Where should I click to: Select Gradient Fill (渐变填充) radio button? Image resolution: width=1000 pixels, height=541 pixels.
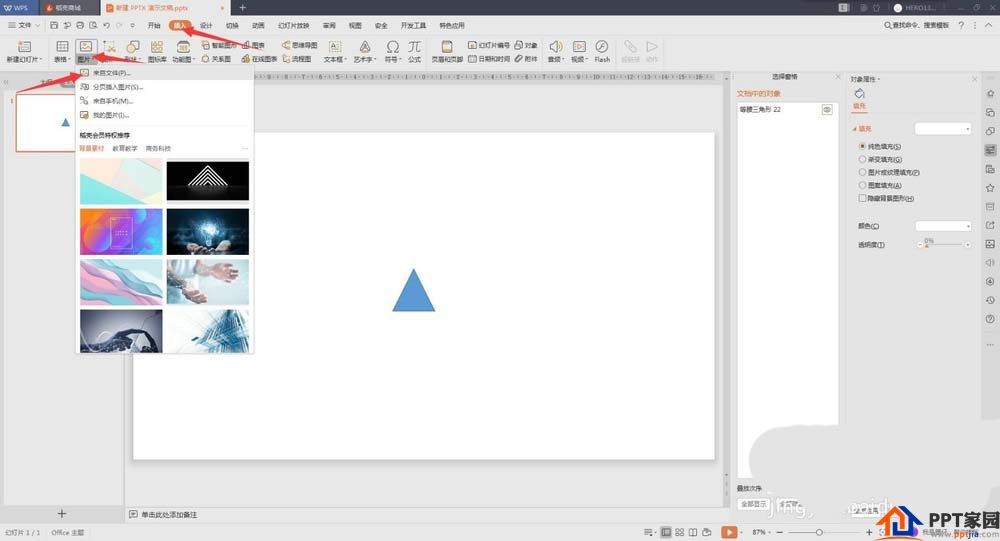click(x=862, y=159)
